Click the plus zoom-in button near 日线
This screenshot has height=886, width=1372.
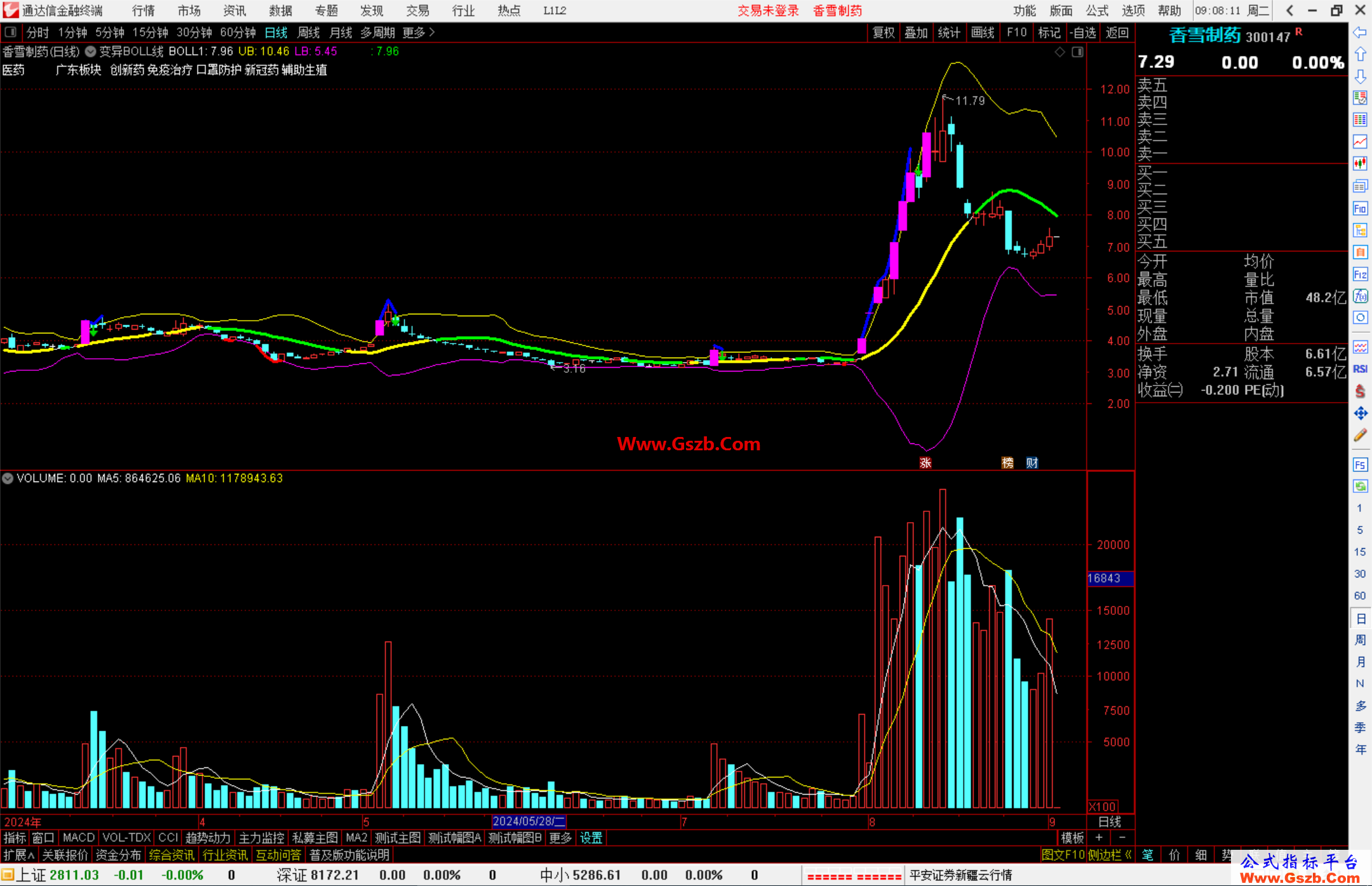(1099, 838)
